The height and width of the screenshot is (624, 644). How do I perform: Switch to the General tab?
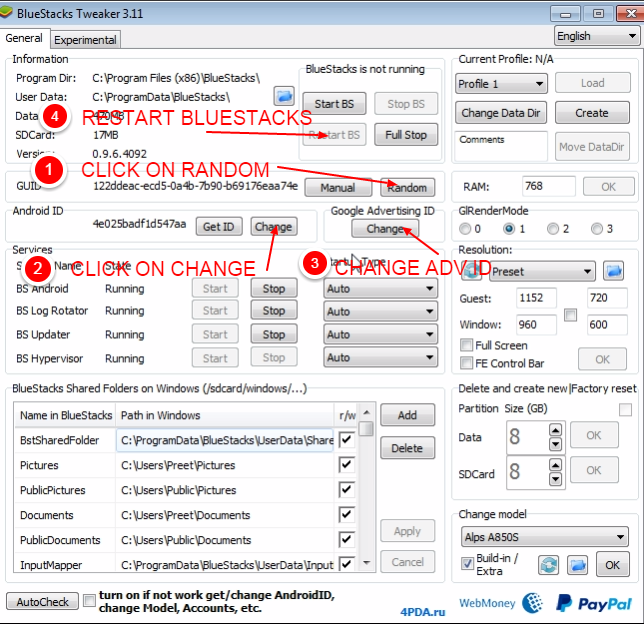(x=24, y=38)
